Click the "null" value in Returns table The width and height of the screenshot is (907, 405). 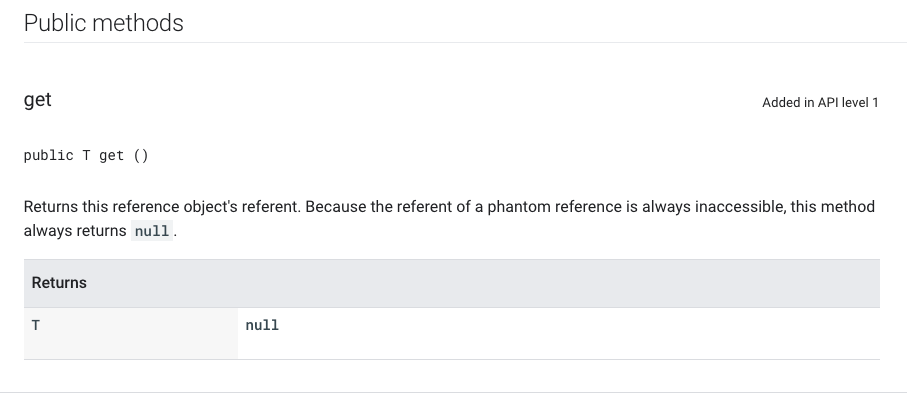coord(262,325)
